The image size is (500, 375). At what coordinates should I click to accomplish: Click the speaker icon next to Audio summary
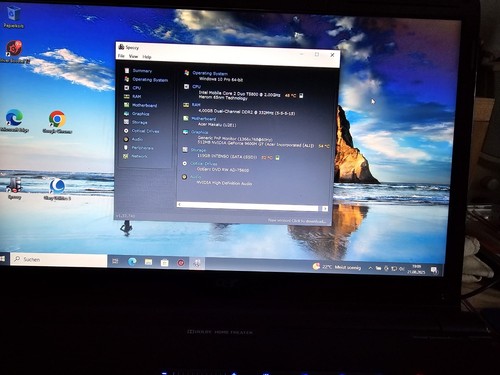coord(184,177)
